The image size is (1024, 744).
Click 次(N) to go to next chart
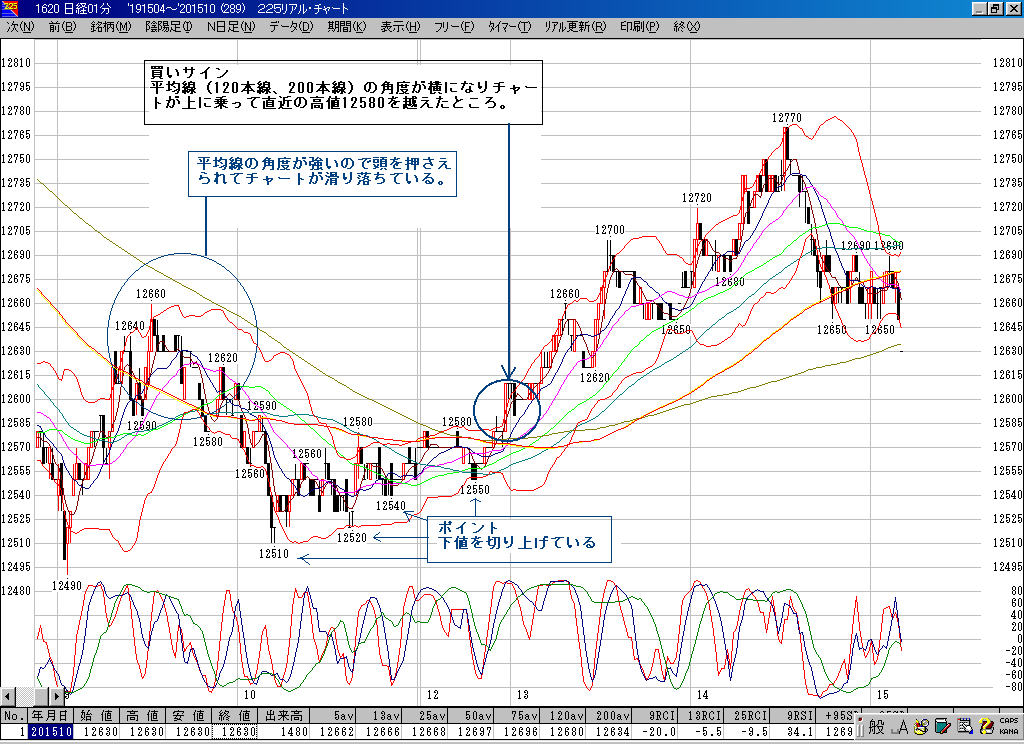[20, 27]
